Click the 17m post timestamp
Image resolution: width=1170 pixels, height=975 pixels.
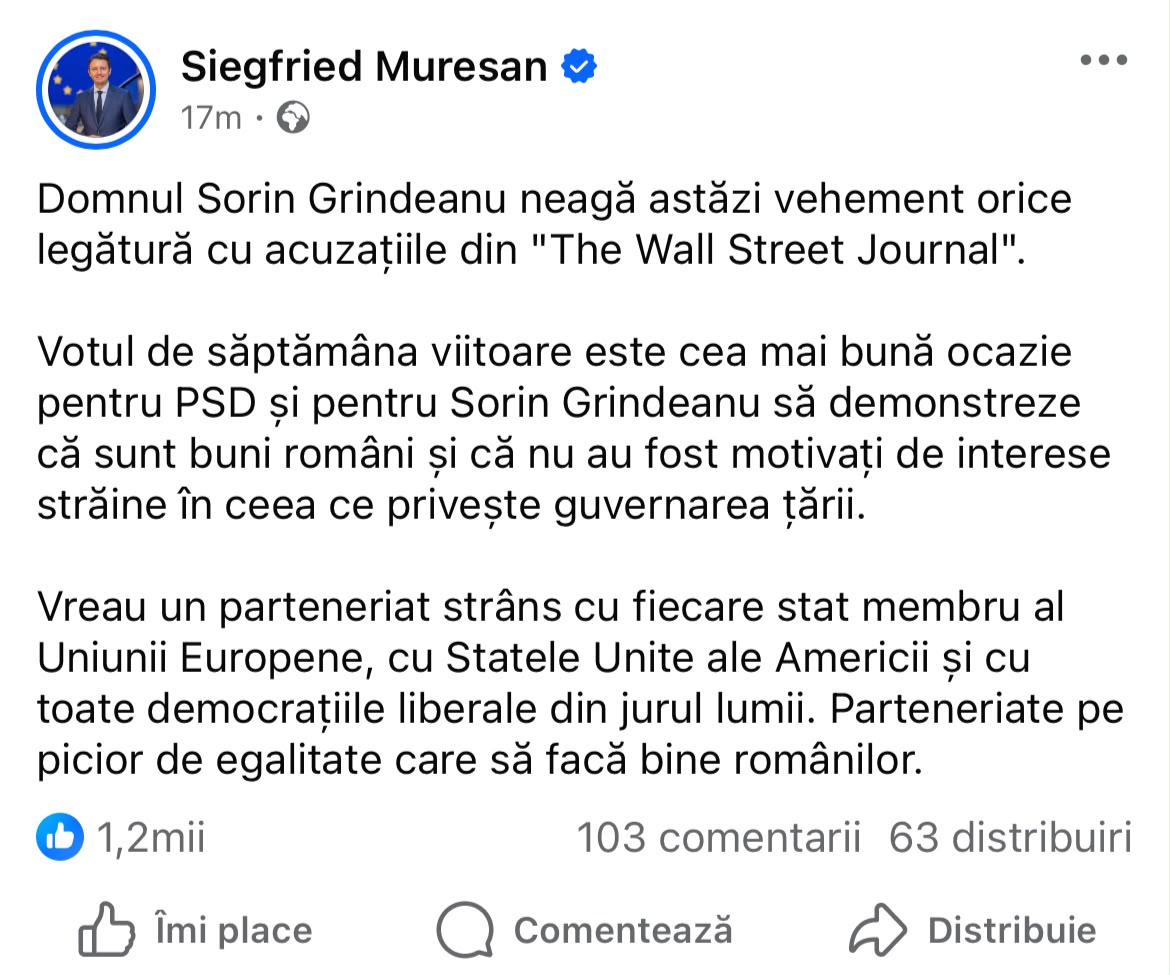tap(211, 118)
